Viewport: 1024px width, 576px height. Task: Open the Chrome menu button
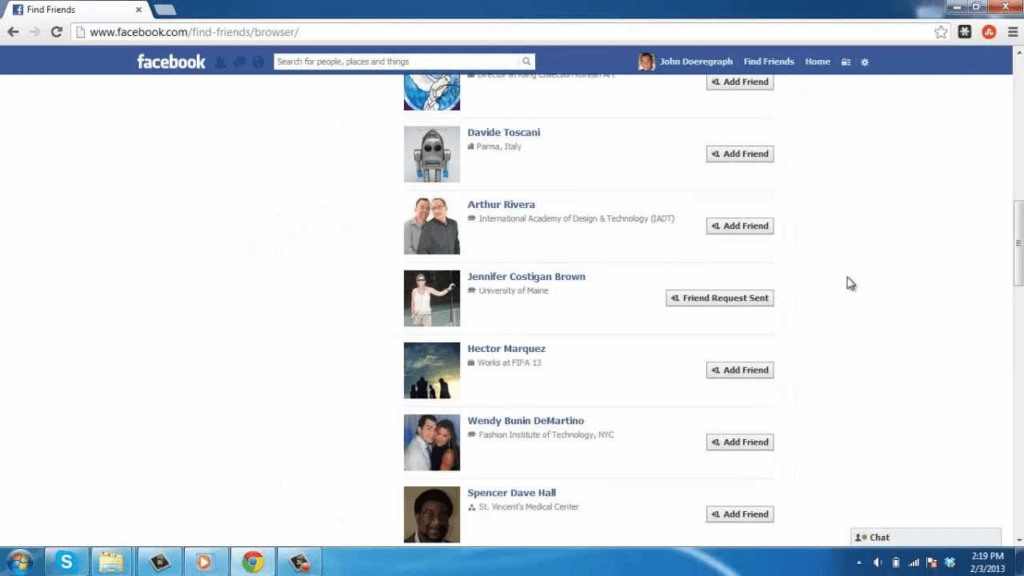coord(1012,32)
